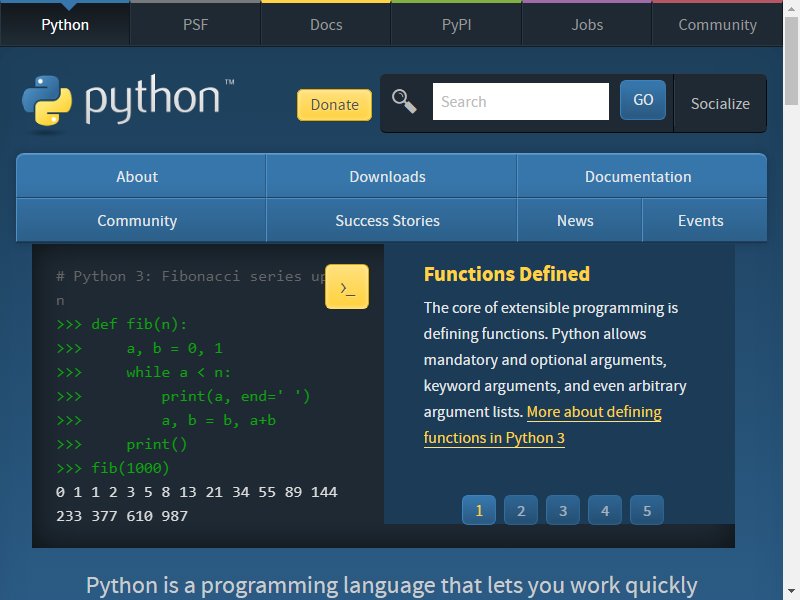
Task: Switch to slide 2 in the carousel
Action: coord(521,510)
